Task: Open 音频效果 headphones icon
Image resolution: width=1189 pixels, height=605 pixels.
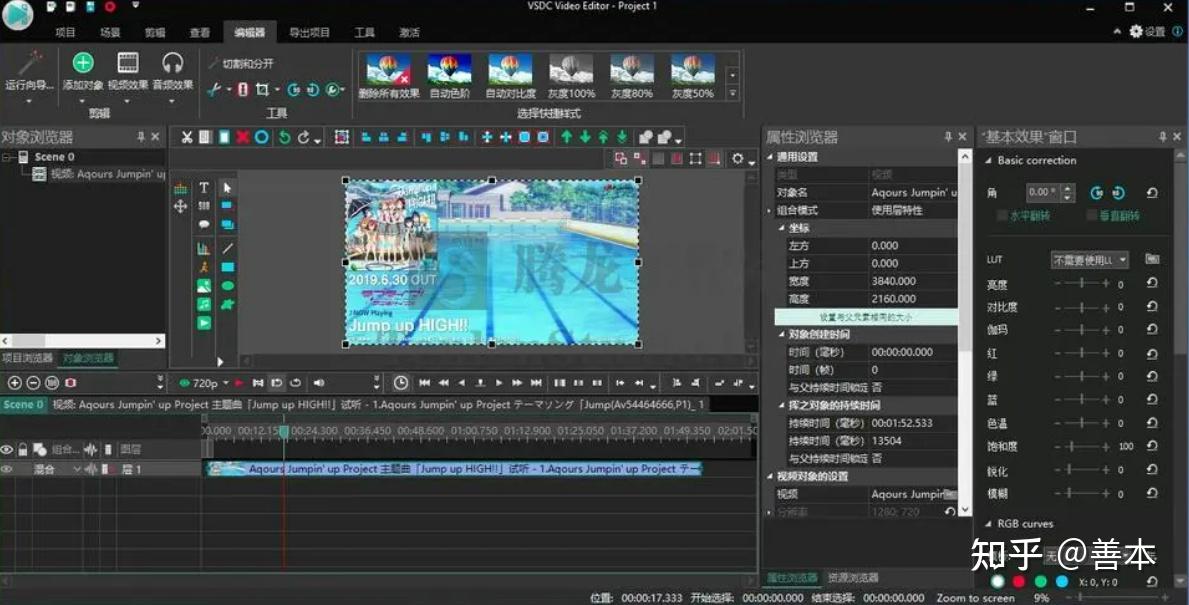Action: coord(172,63)
